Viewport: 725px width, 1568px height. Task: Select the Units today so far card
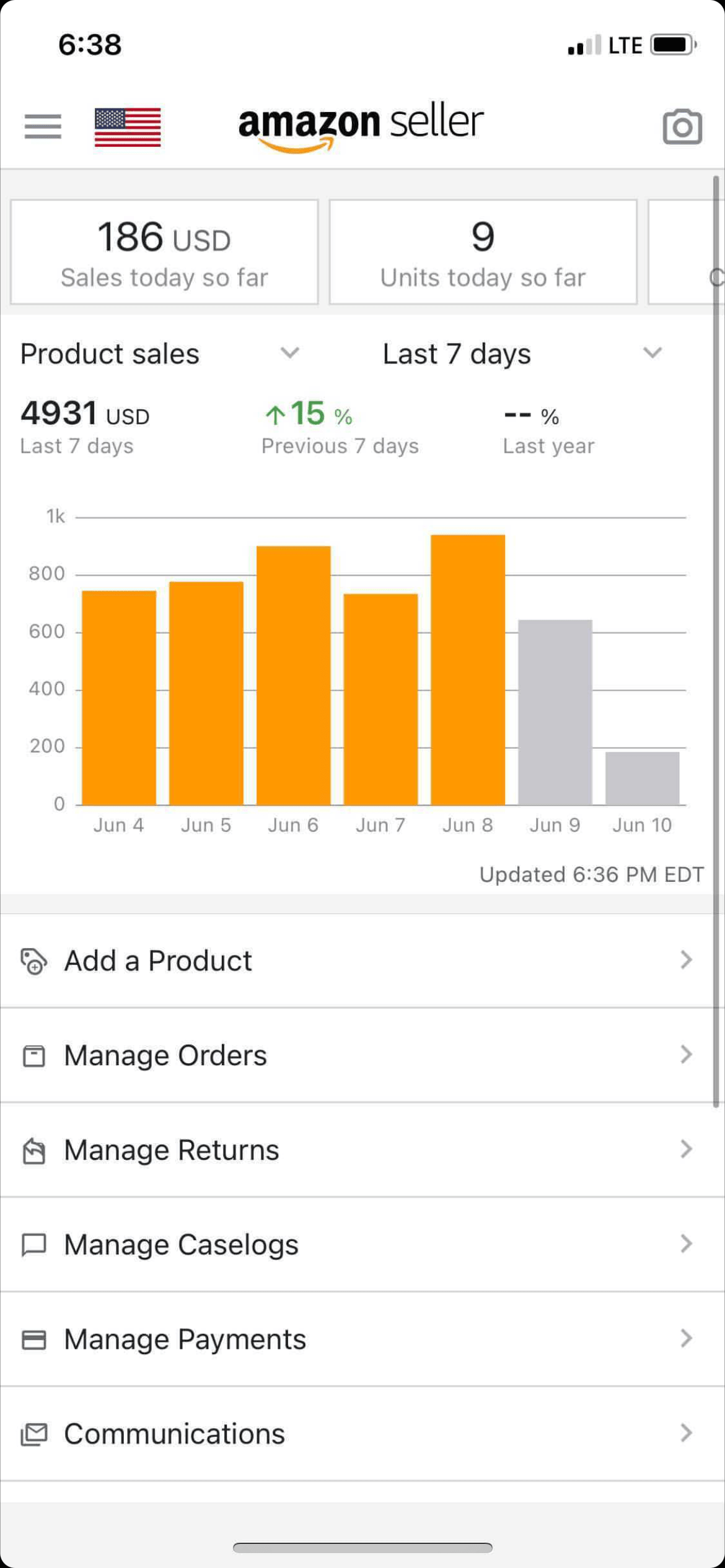click(483, 252)
